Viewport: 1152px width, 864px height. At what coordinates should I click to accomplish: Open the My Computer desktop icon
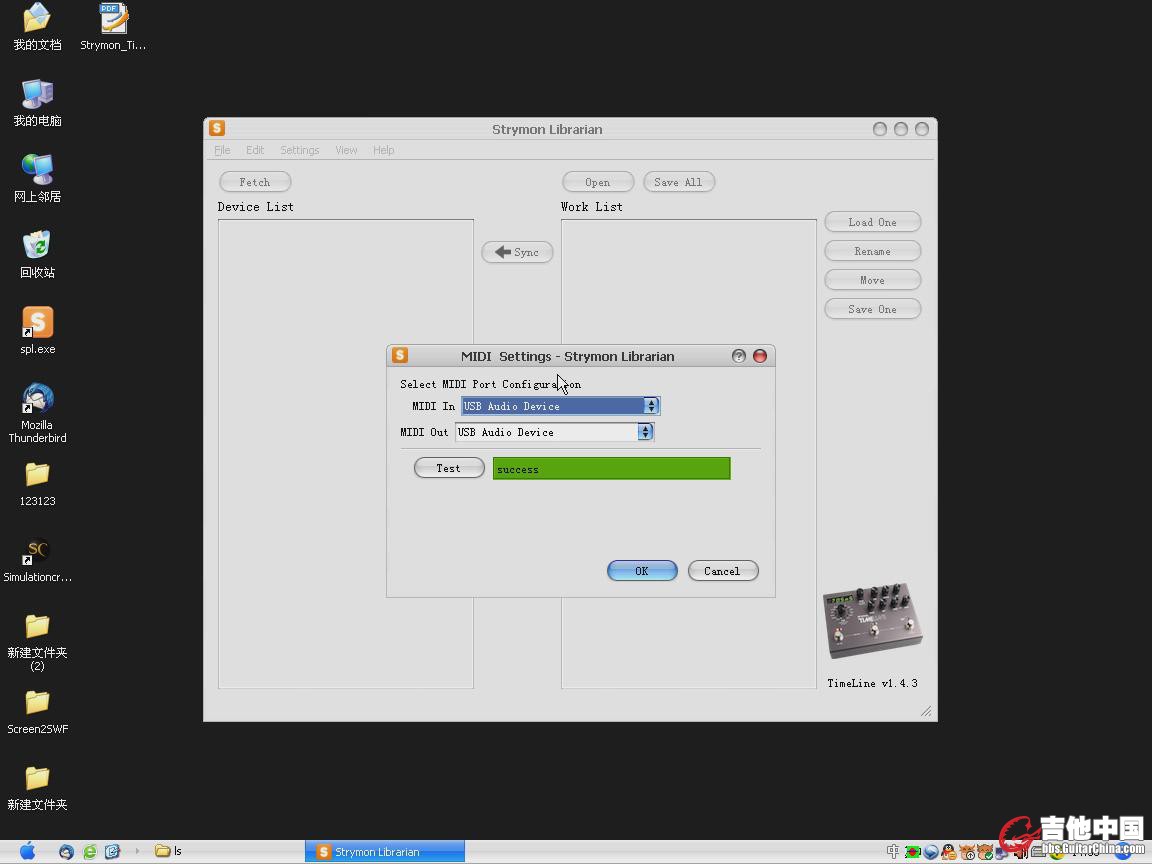(37, 95)
